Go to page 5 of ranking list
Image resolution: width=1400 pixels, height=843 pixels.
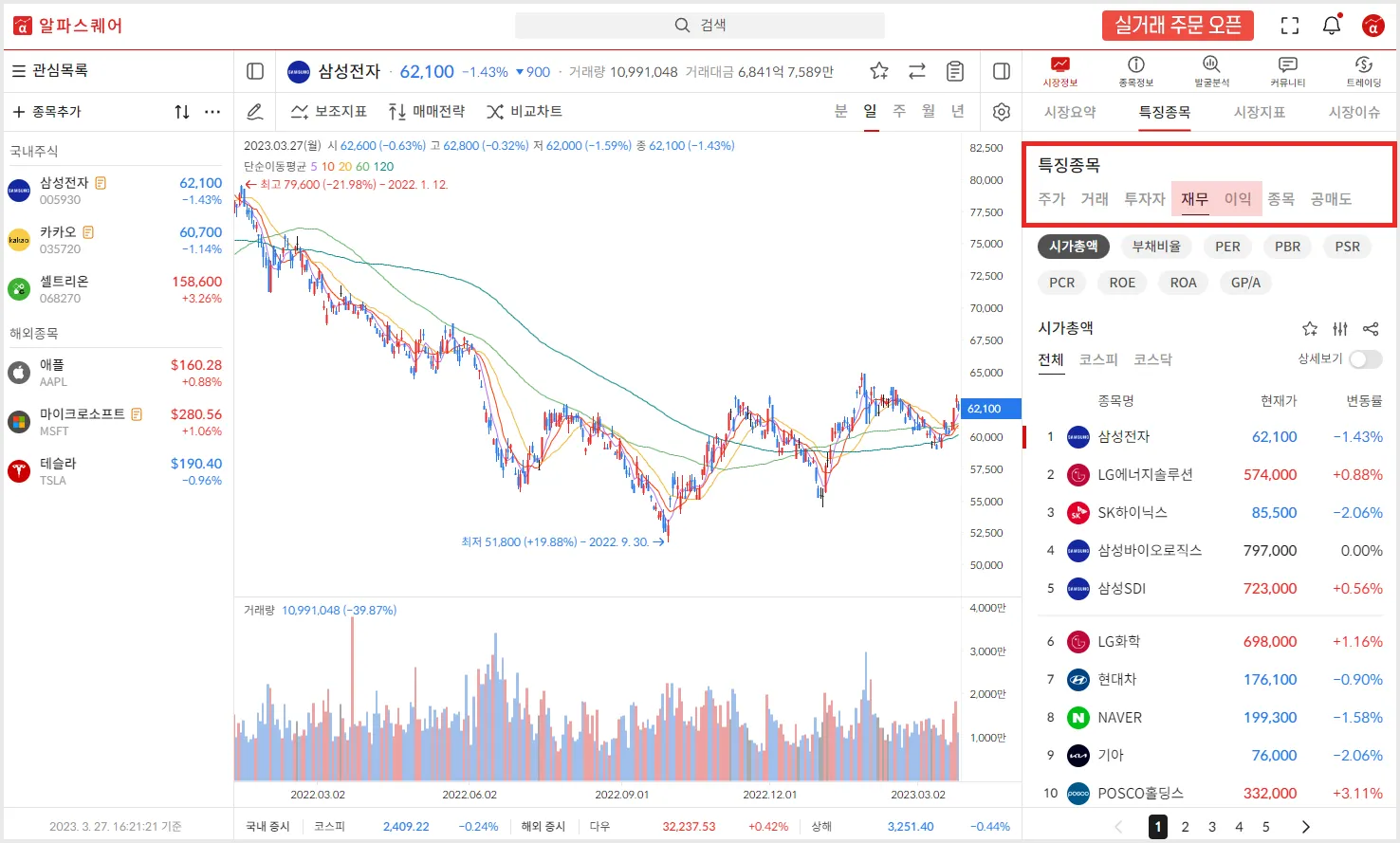(1265, 827)
